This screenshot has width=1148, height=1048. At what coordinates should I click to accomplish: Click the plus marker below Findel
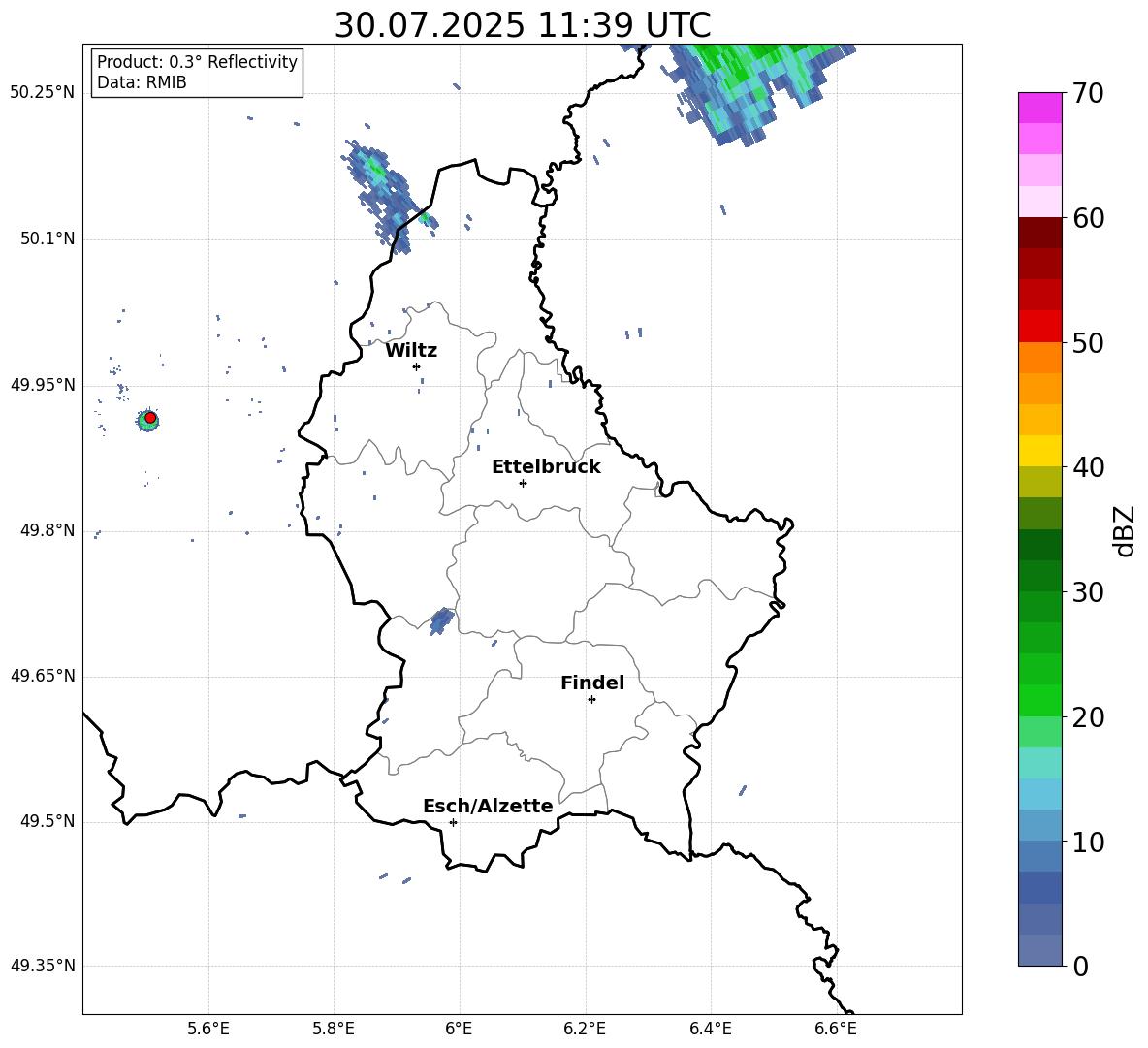pos(591,700)
